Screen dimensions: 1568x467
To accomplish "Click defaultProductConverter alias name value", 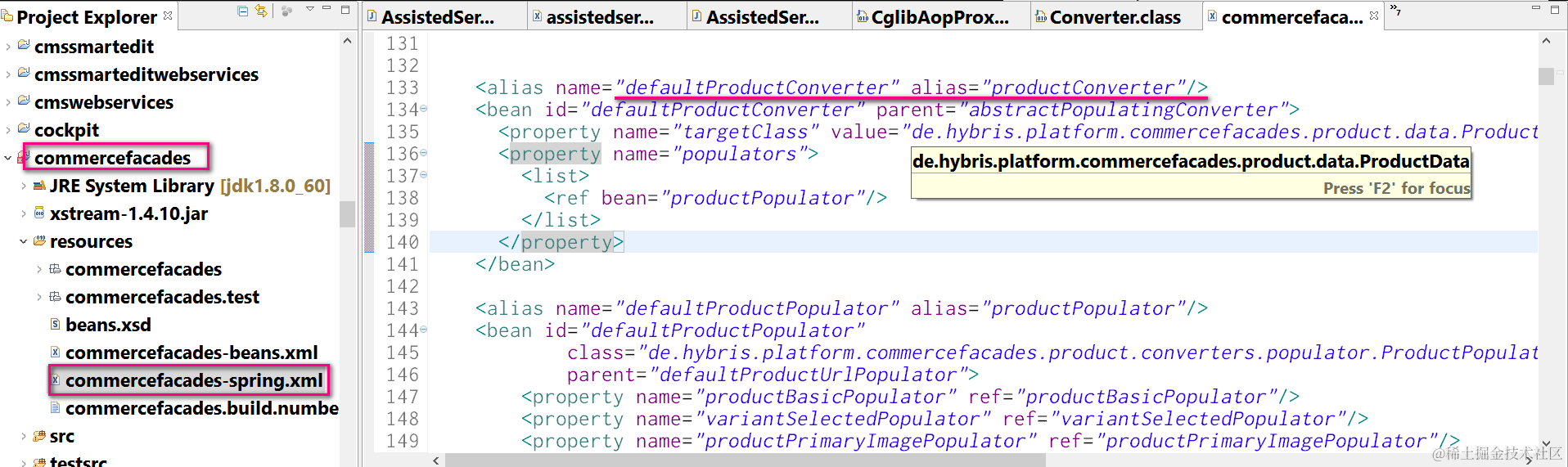I will click(x=756, y=88).
